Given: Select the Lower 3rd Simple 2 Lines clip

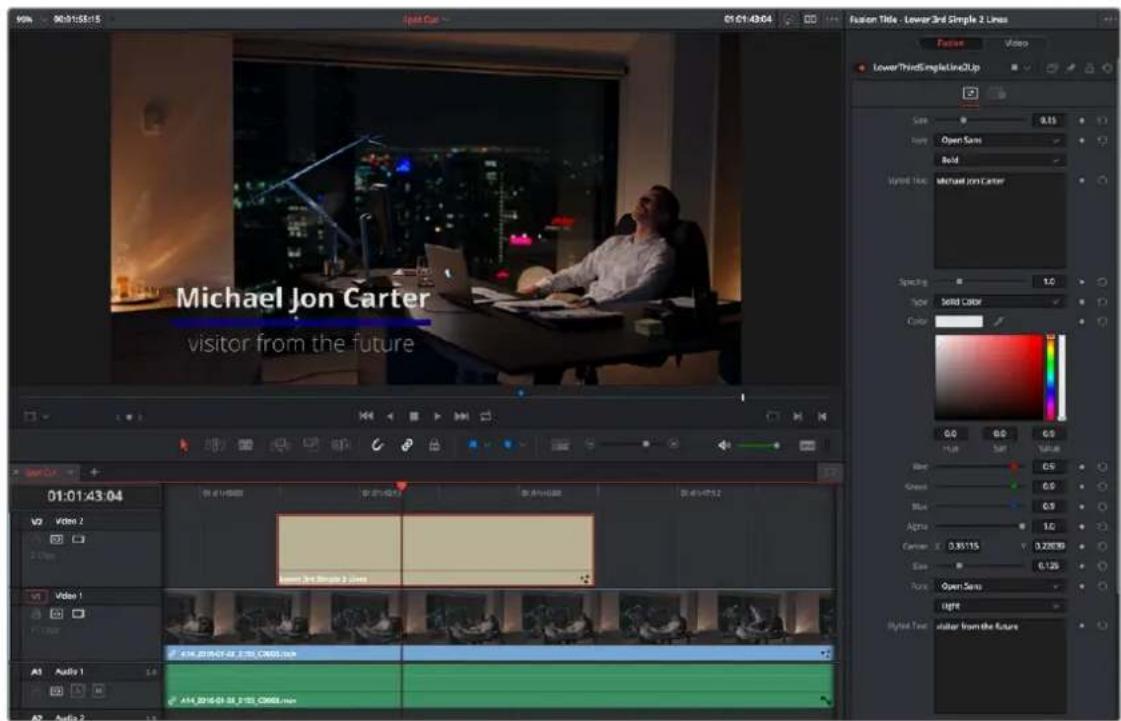Looking at the screenshot, I should (435, 550).
